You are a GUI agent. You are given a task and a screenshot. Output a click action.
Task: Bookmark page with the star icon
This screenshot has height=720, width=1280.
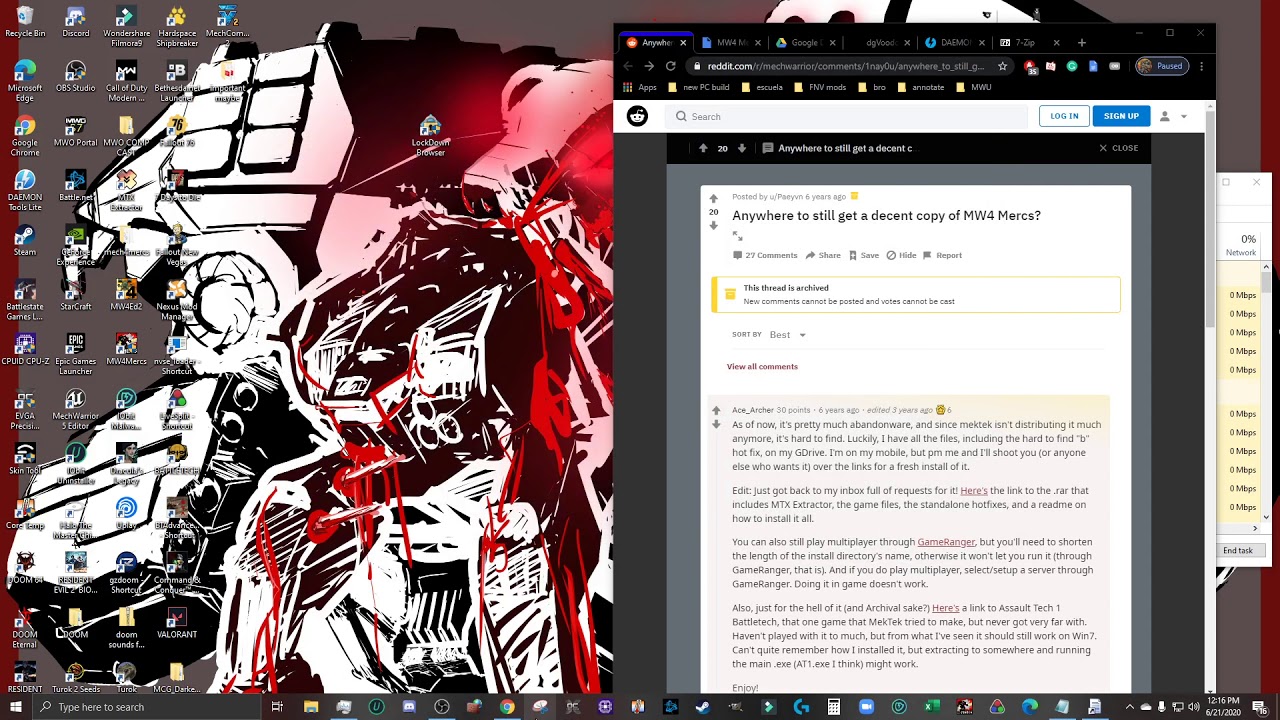pos(1002,66)
